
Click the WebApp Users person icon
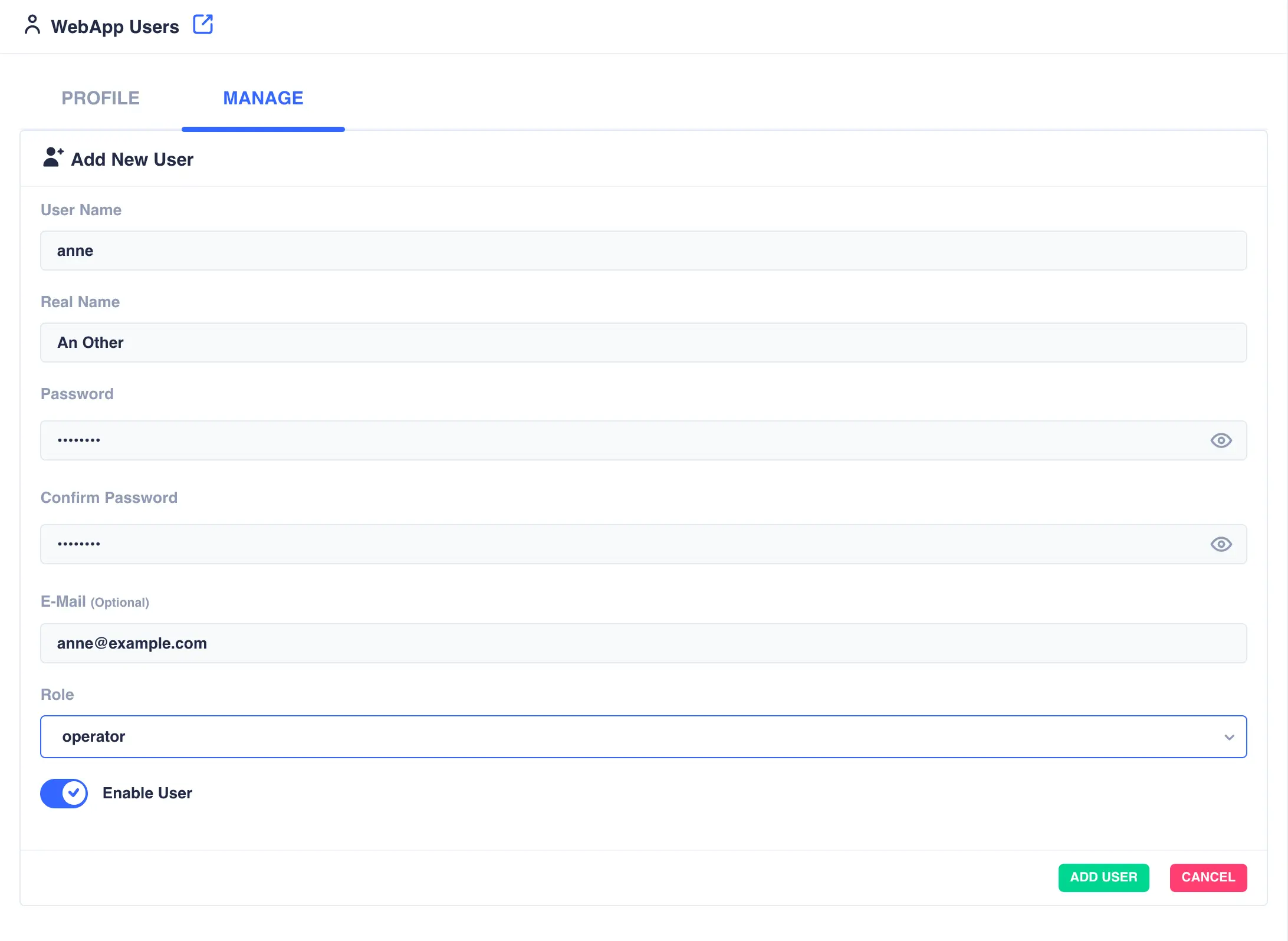(x=32, y=25)
